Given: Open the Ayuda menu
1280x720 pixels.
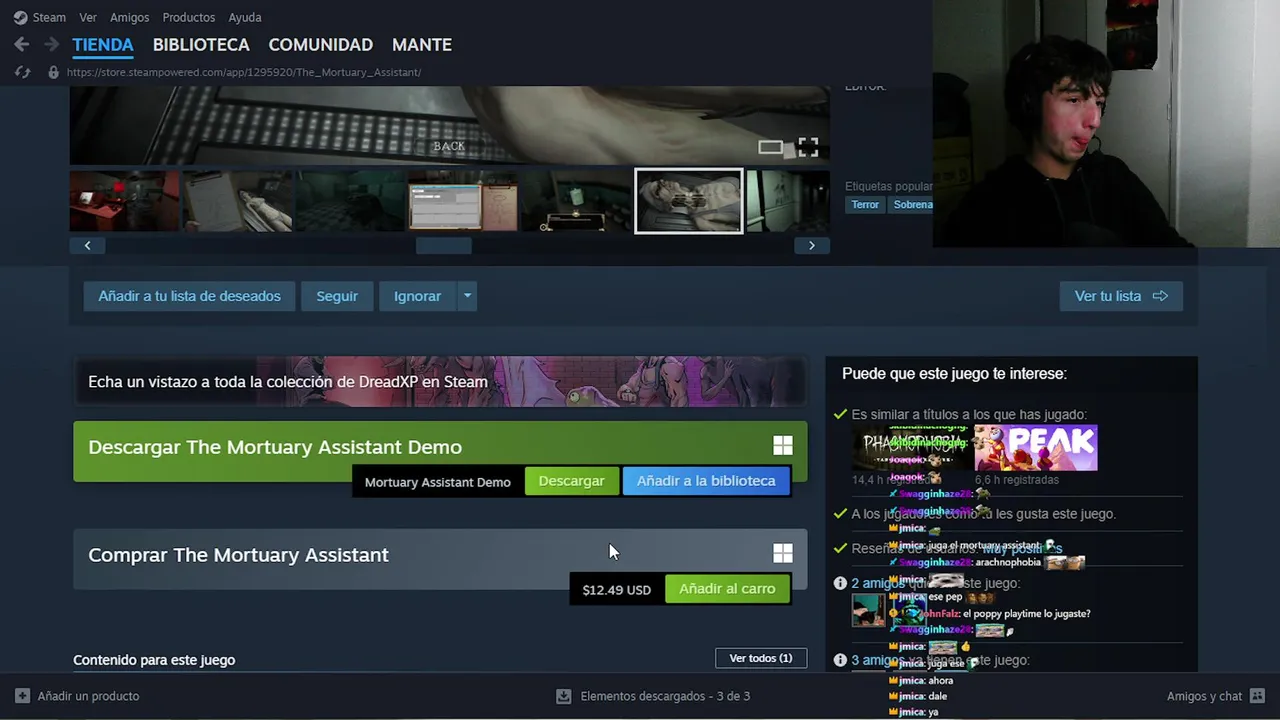Looking at the screenshot, I should [x=244, y=17].
